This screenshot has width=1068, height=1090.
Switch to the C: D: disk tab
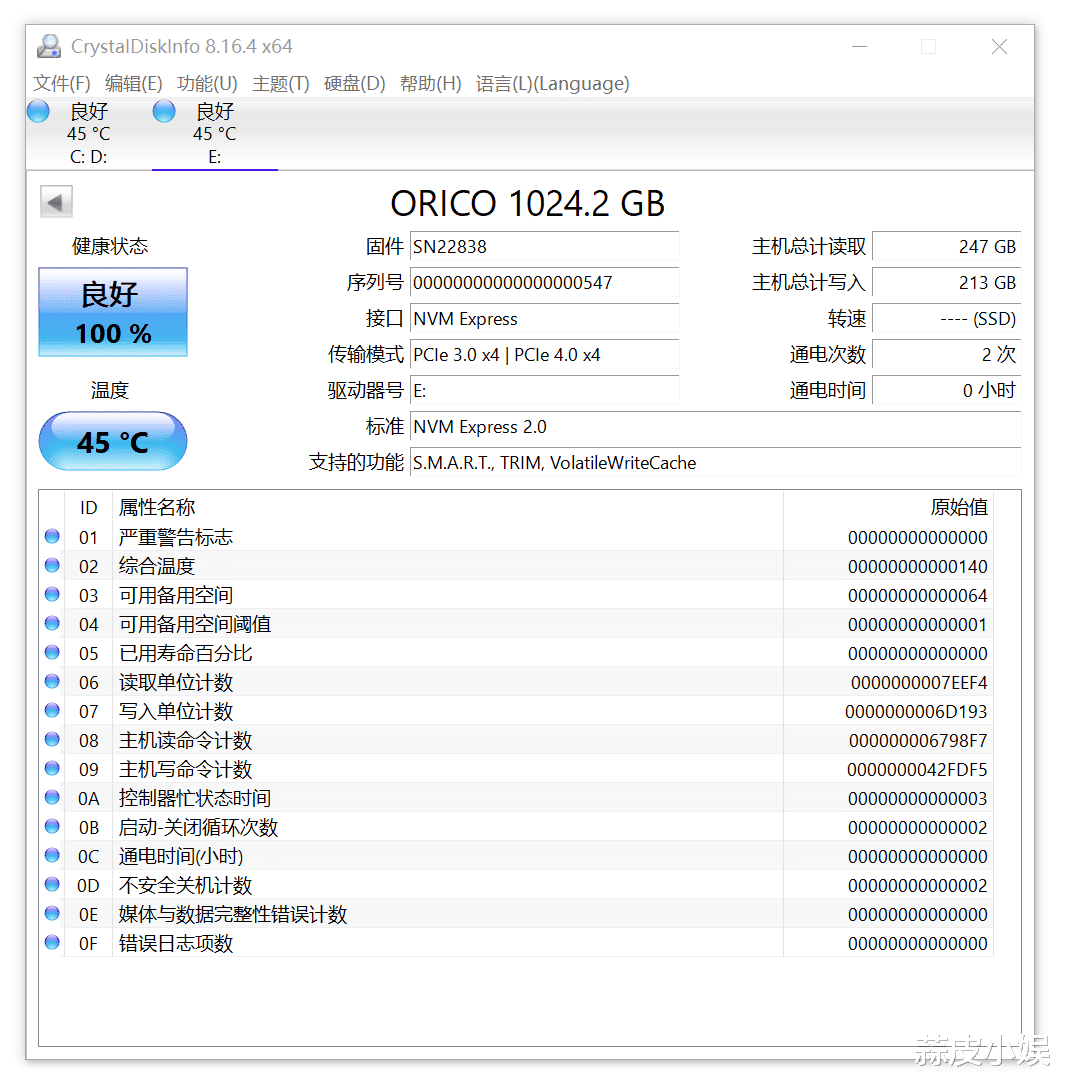click(x=88, y=133)
